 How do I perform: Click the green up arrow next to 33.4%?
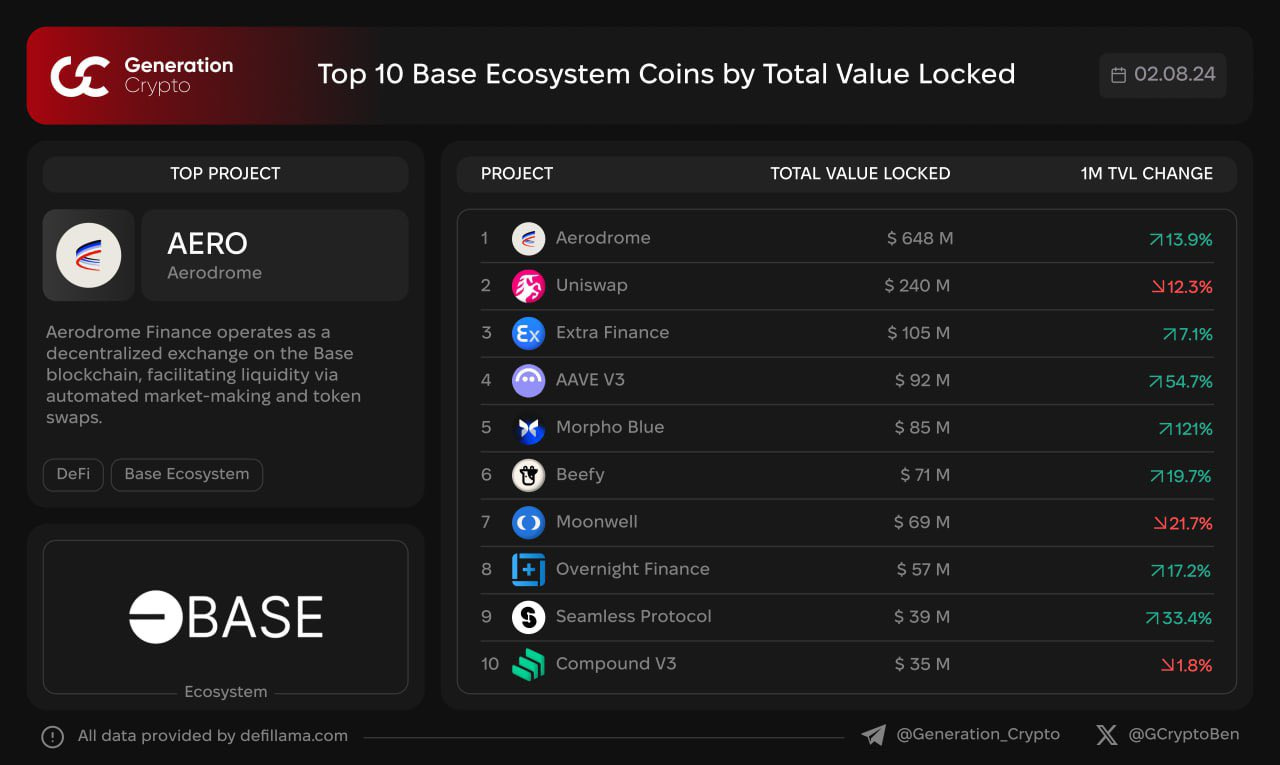tap(1152, 618)
